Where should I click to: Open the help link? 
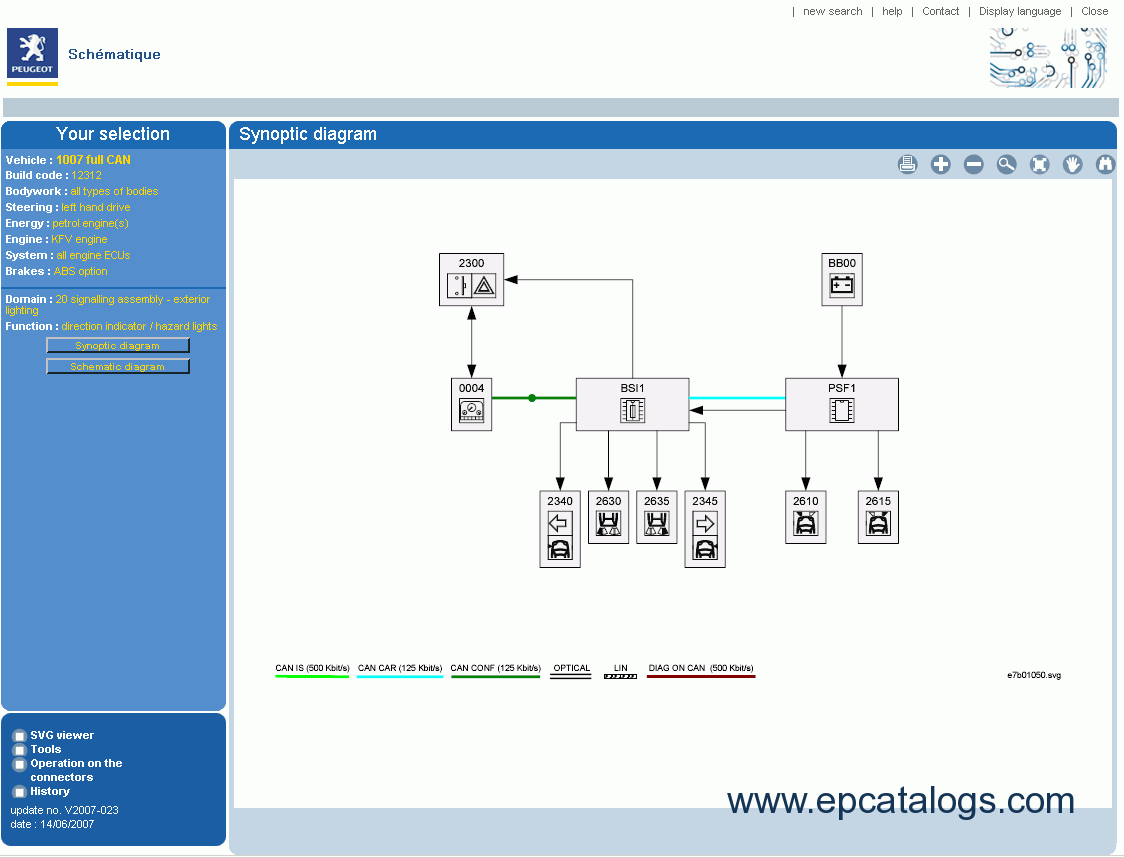click(x=892, y=11)
